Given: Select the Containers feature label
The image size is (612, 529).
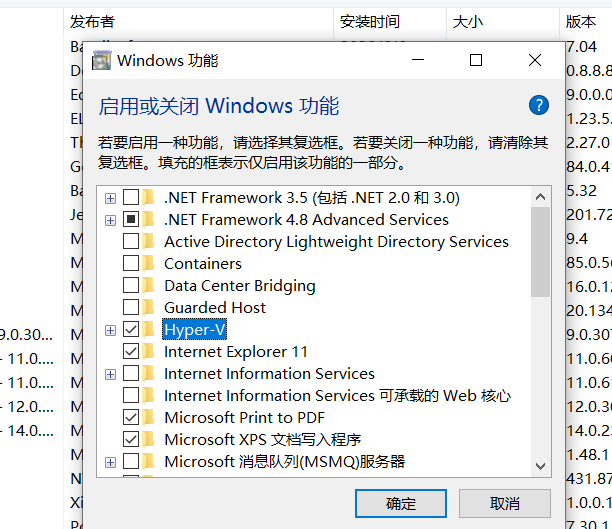Looking at the screenshot, I should click(203, 264).
